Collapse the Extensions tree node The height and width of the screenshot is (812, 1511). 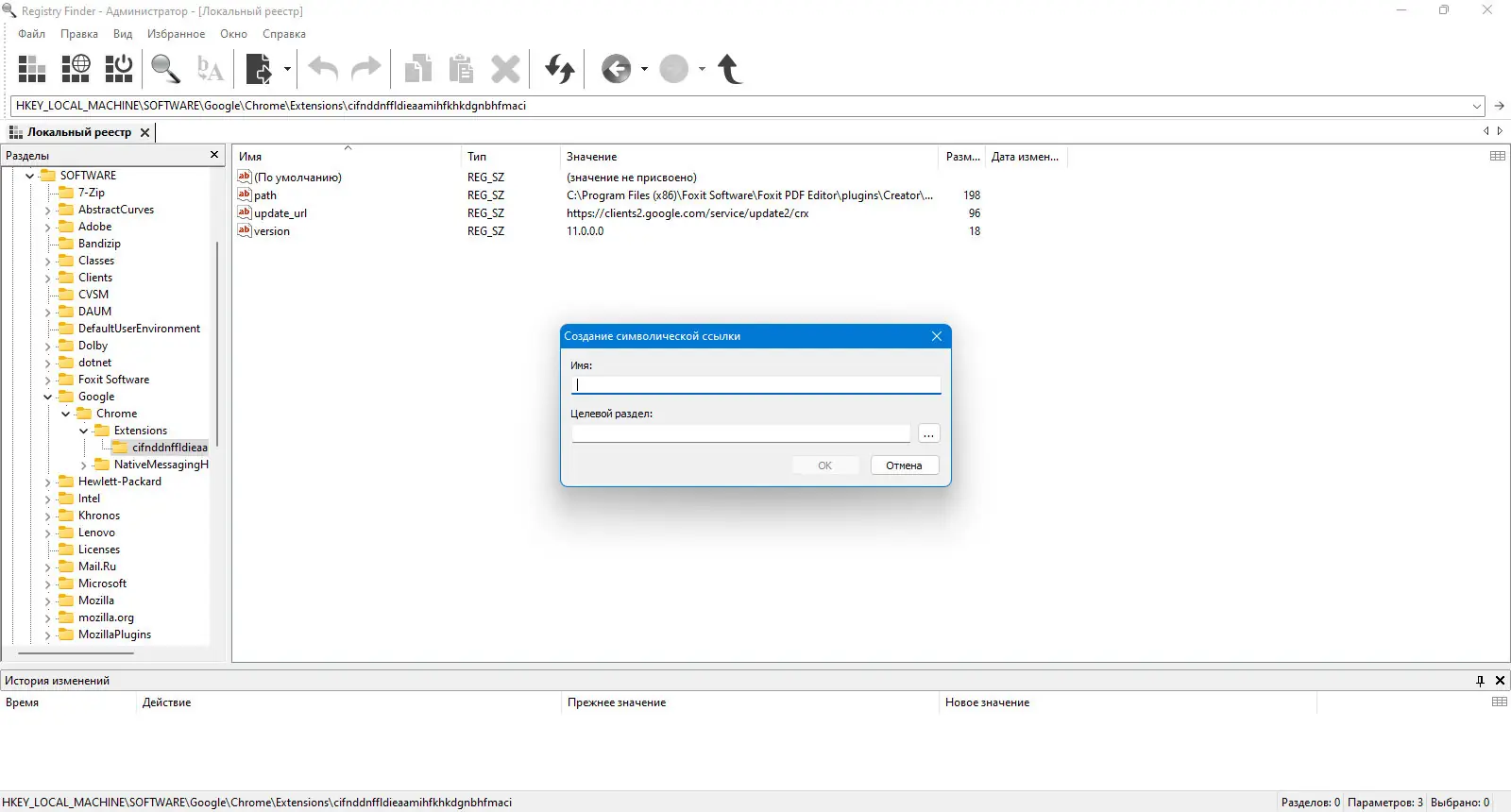point(84,431)
